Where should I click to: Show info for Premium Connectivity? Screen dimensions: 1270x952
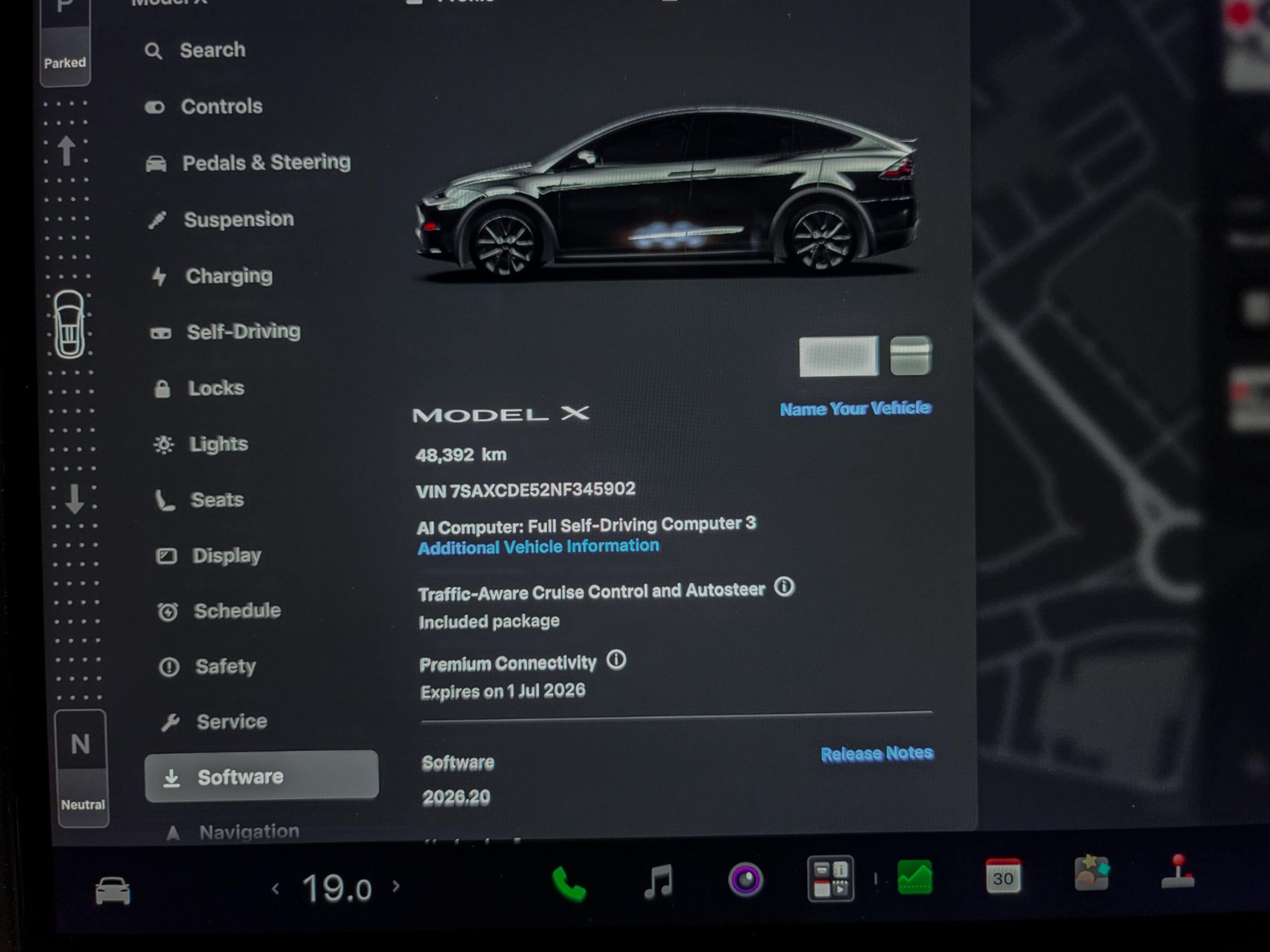pyautogui.click(x=616, y=660)
